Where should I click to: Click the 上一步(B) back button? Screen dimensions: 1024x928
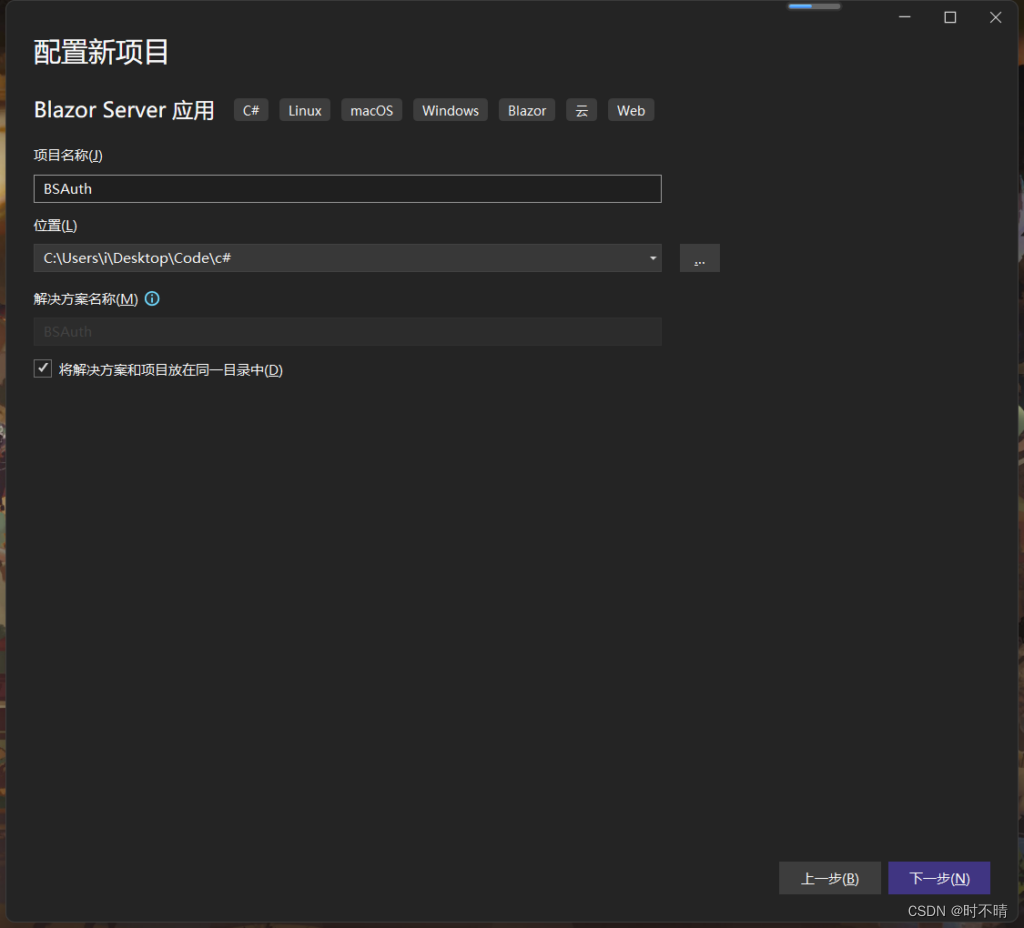tap(830, 878)
